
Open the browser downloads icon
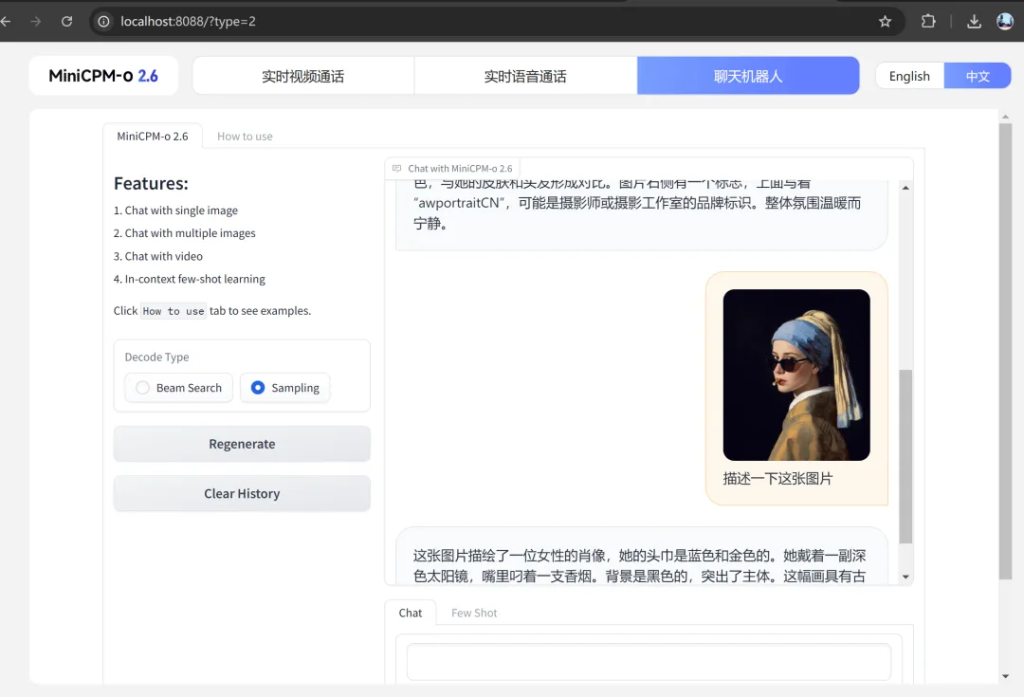point(974,22)
